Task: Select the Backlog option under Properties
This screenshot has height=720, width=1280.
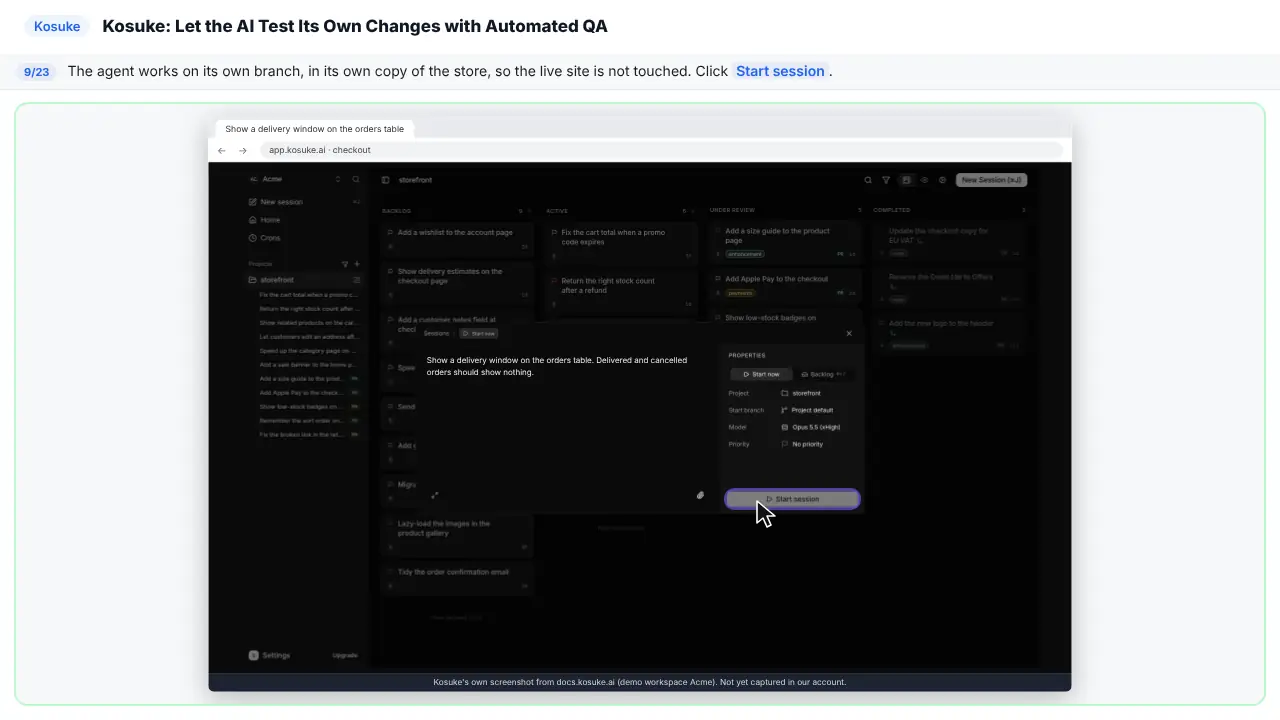Action: click(823, 374)
